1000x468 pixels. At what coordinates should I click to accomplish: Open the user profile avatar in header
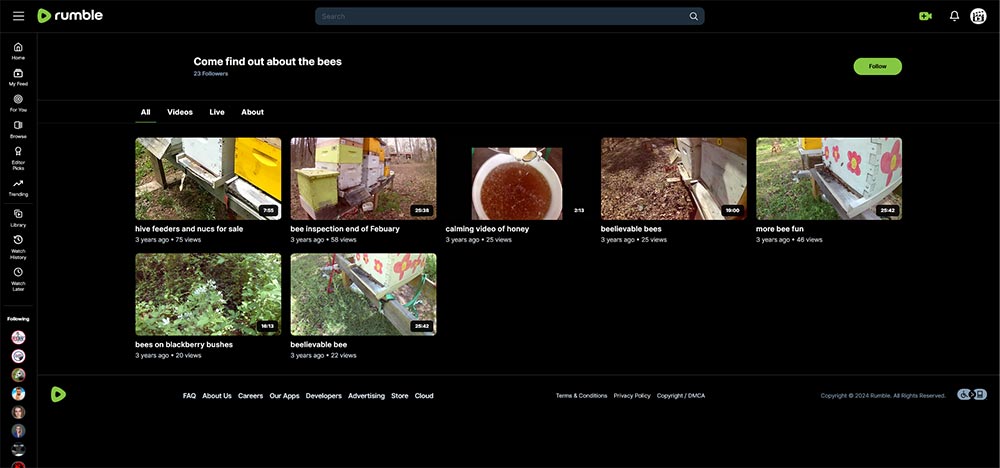coord(978,17)
